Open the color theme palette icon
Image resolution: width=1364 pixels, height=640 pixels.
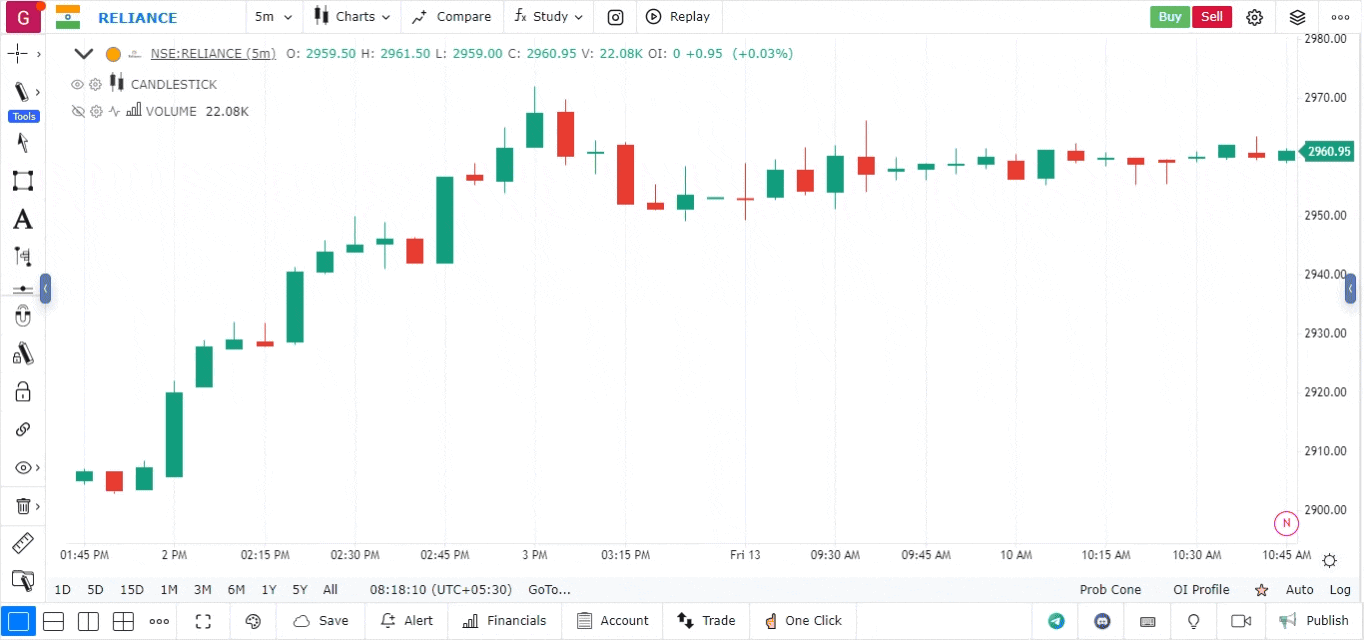[x=253, y=621]
